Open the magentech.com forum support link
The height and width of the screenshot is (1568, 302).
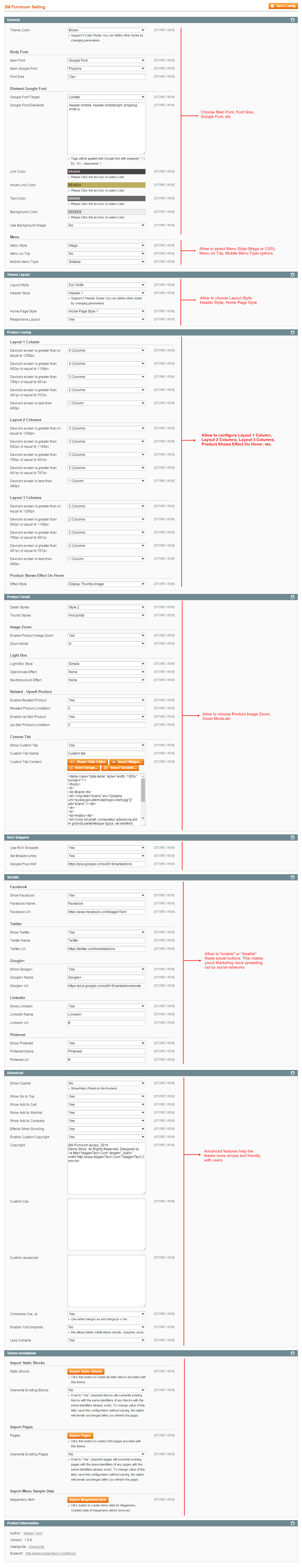pyautogui.click(x=50, y=1553)
